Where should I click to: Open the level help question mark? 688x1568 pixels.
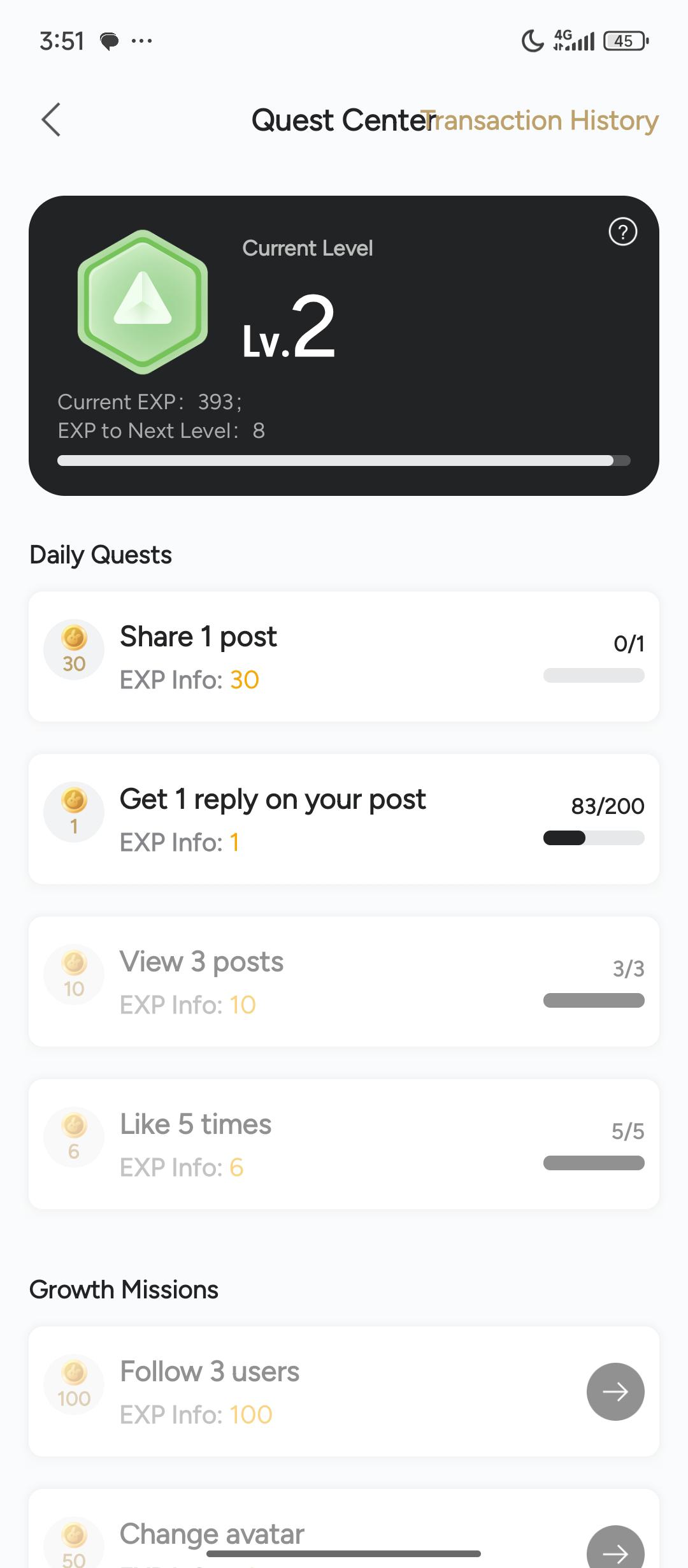pyautogui.click(x=622, y=231)
